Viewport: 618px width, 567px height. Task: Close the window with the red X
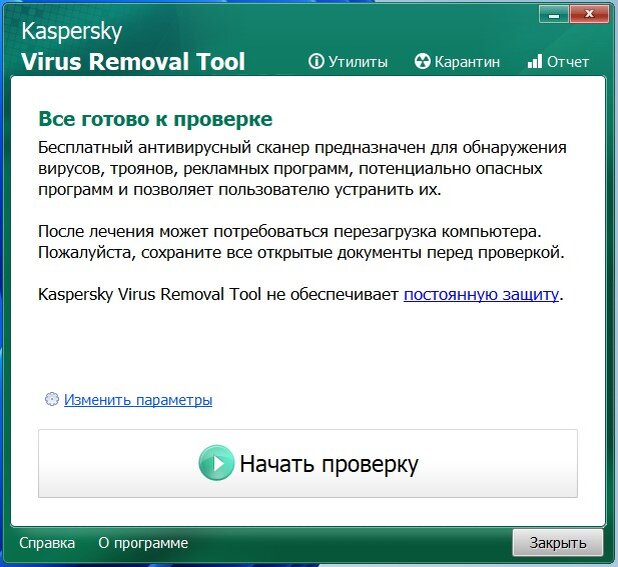click(589, 15)
